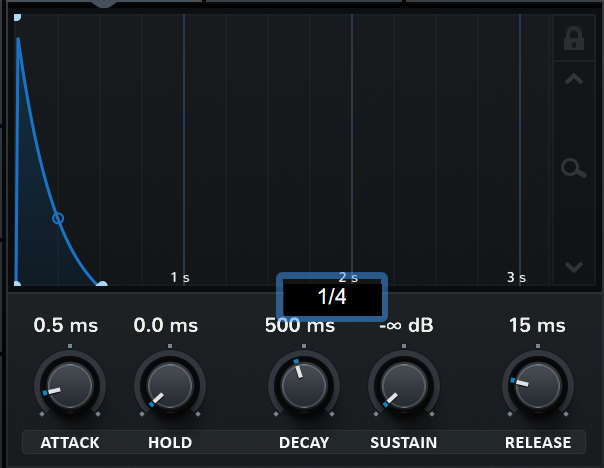Select the envelope end point at graph bottom
Viewport: 604px width, 468px height.
click(101, 286)
